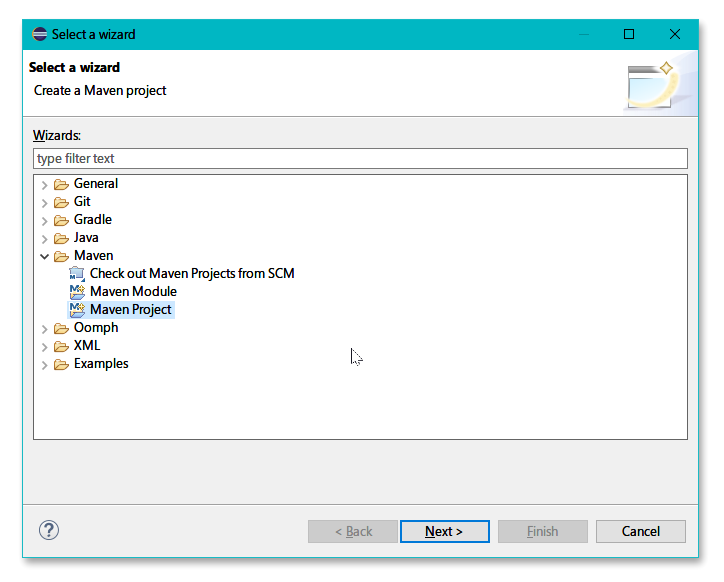724x582 pixels.
Task: Maximize the Select a wizard dialog
Action: 628,34
